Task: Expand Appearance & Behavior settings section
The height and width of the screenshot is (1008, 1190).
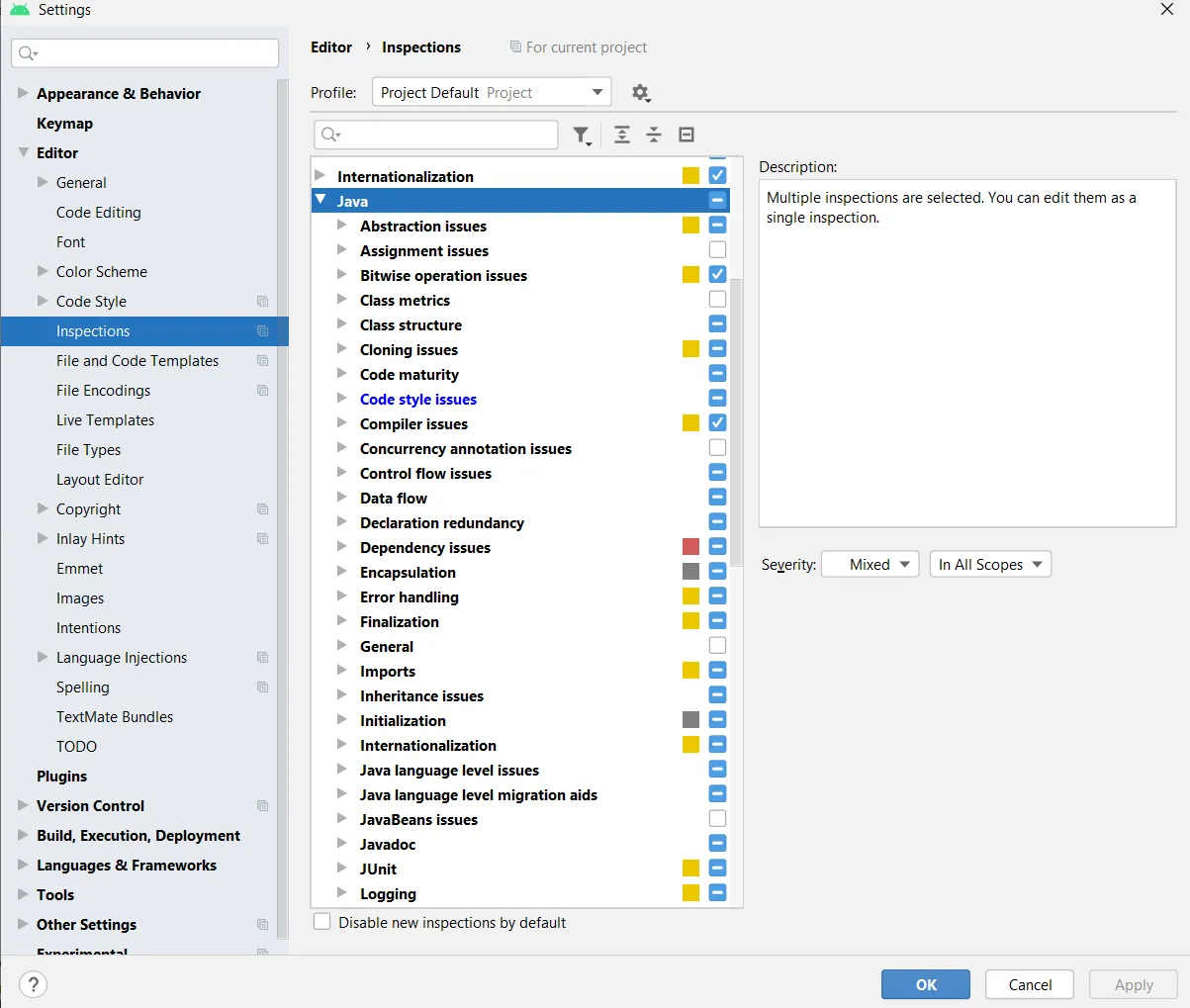Action: [23, 93]
